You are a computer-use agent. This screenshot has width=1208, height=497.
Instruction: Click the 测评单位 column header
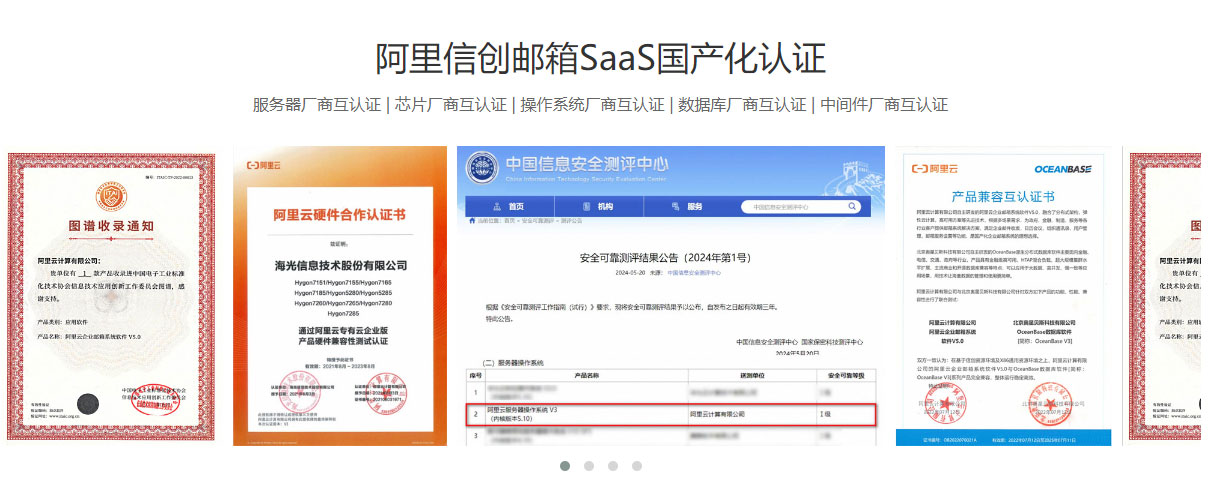coord(750,374)
